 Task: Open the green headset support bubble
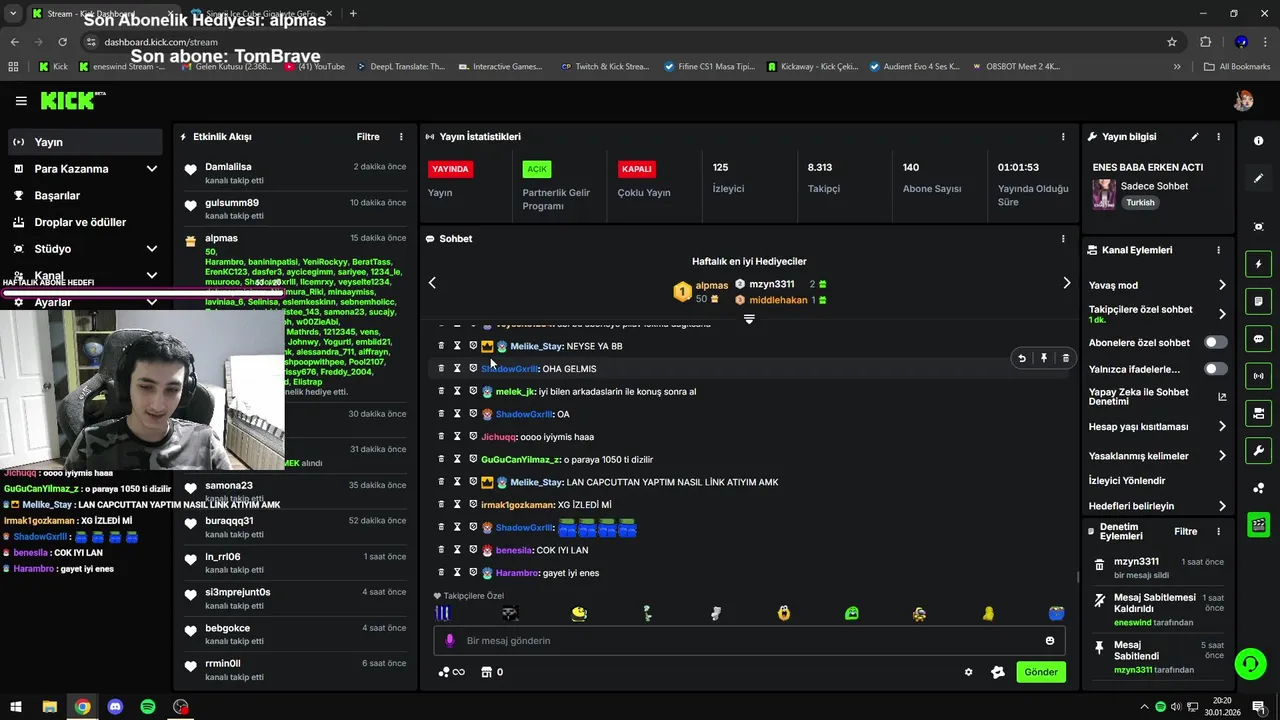(1249, 663)
